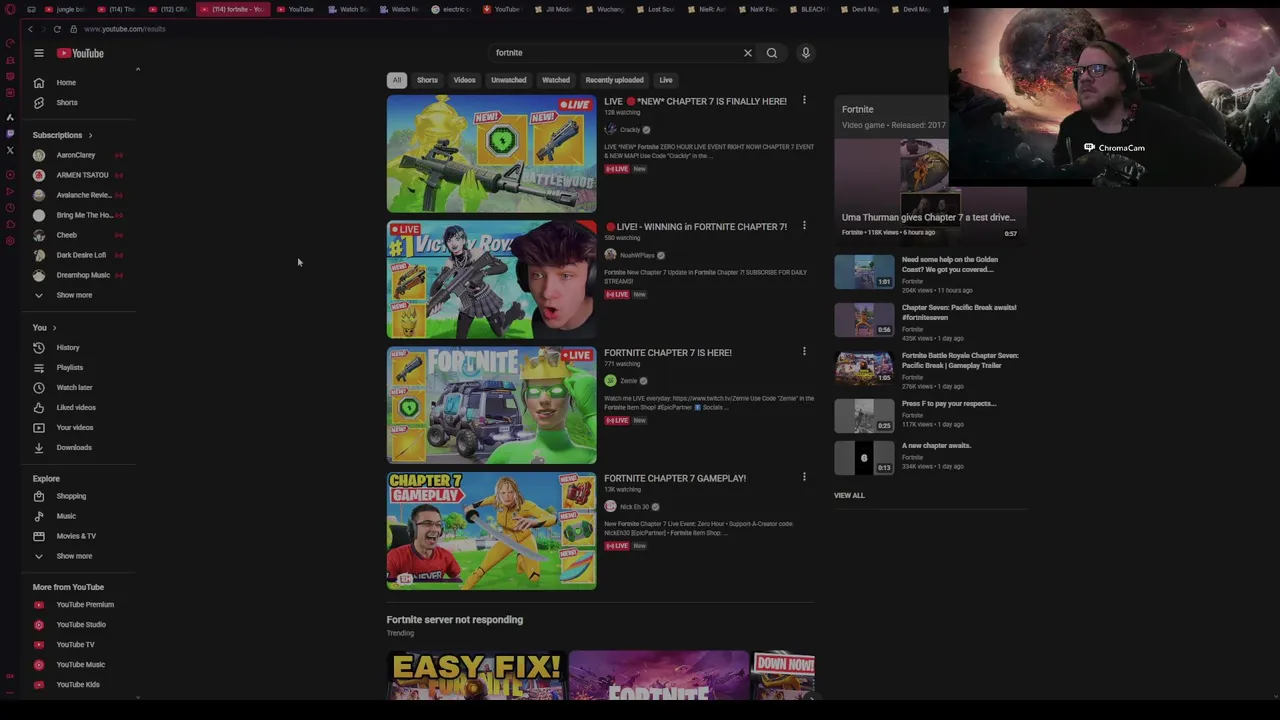The height and width of the screenshot is (720, 1280).
Task: Open the Chapter 7 Is Finally Here thumbnail
Action: 491,154
